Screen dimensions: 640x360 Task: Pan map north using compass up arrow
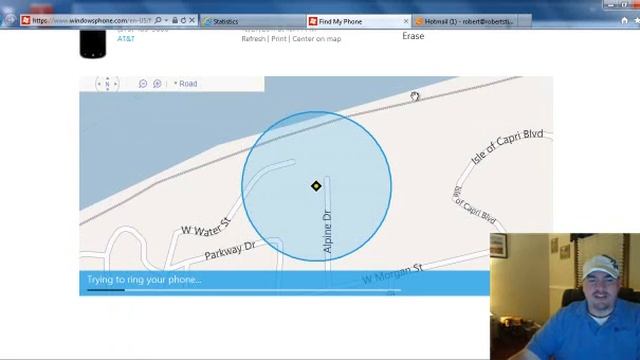(107, 78)
